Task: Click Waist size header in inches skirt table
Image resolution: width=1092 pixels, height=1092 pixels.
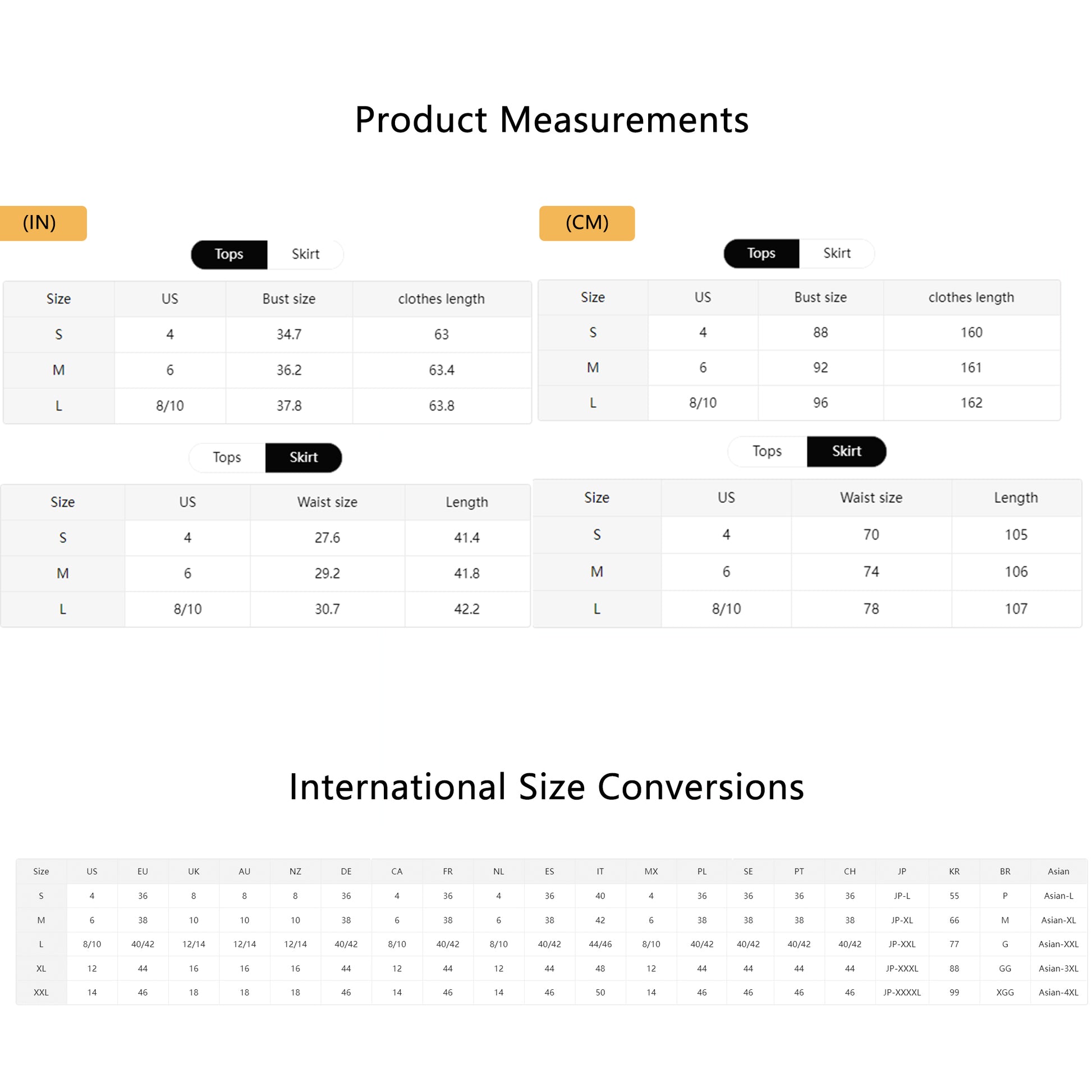Action: [x=327, y=502]
